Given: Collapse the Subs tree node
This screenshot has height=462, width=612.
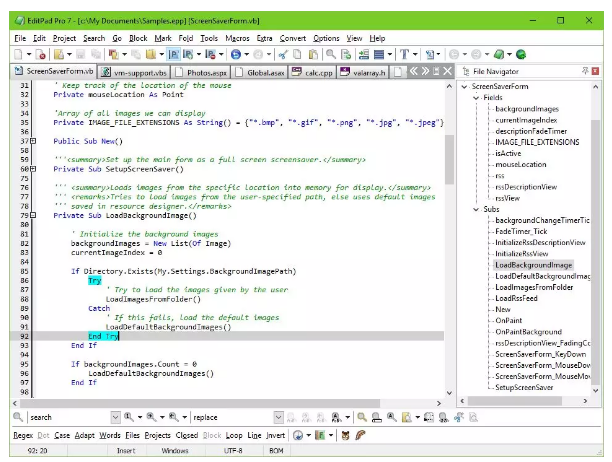Looking at the screenshot, I should [476, 210].
